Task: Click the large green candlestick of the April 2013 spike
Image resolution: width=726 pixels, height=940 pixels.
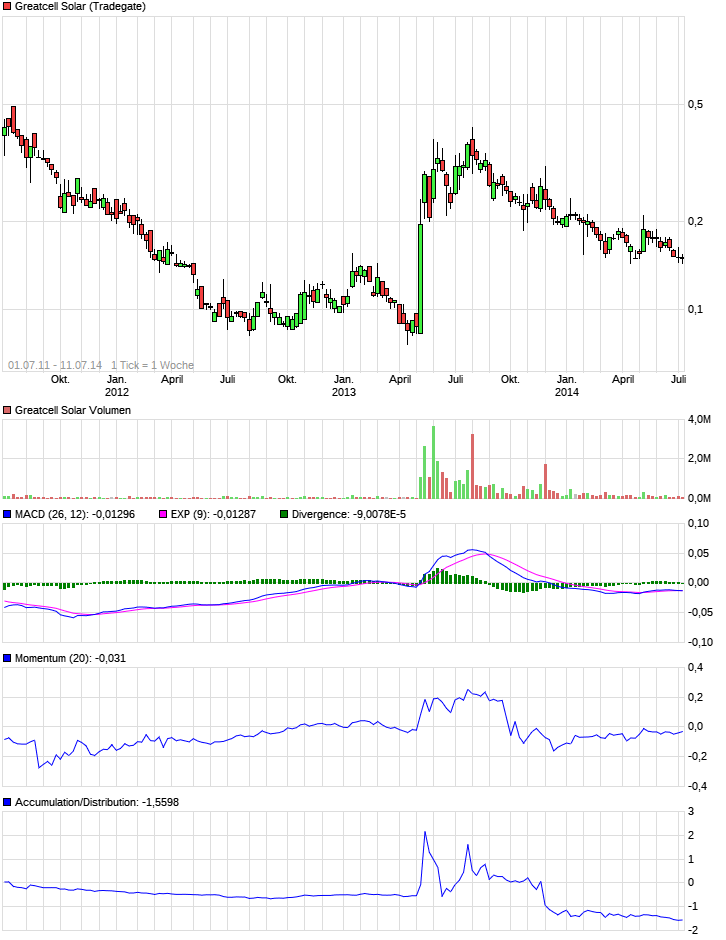Action: 421,279
